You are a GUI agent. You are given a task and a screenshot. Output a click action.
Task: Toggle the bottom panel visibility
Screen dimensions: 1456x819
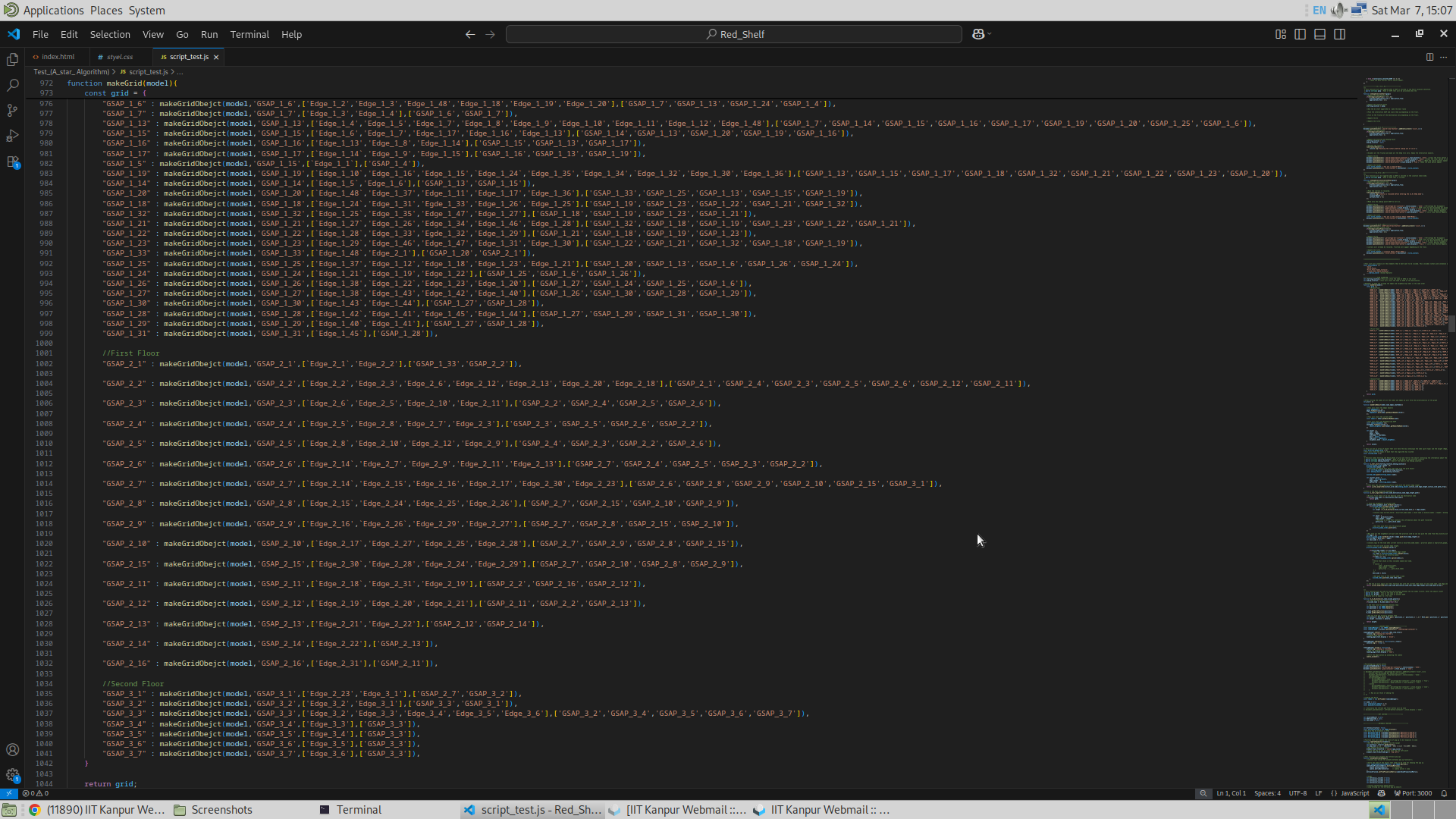click(1319, 34)
